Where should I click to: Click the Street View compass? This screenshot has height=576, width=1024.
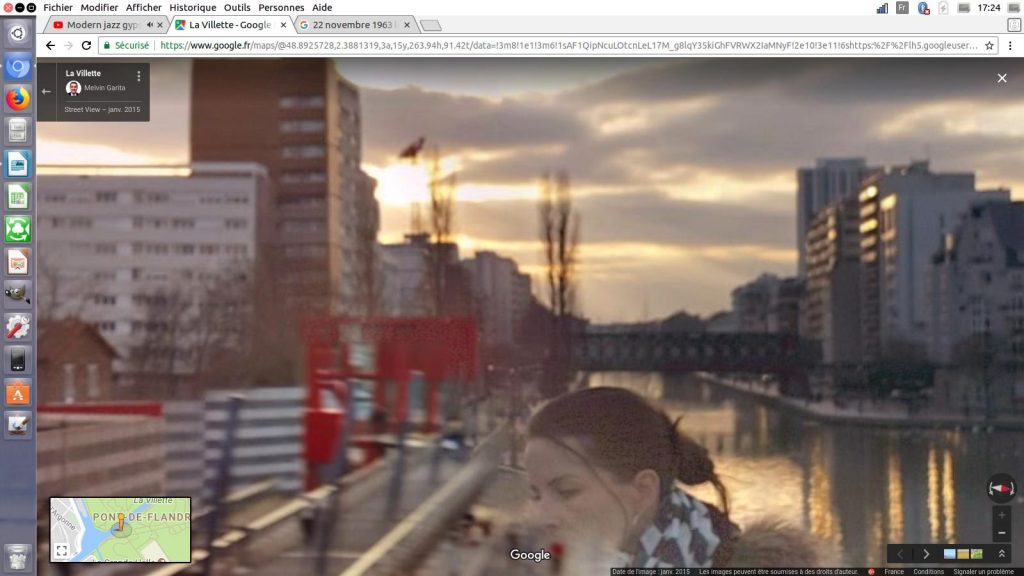[x=1001, y=488]
